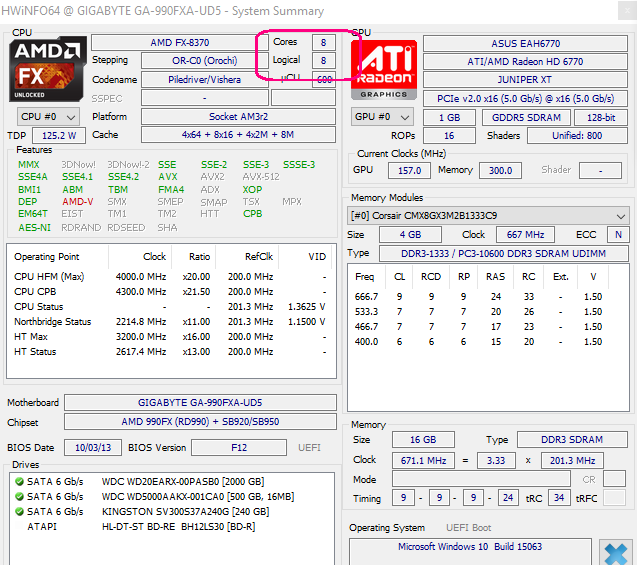Viewport: 637px width, 565px height.
Task: Click the PCIe v2.0 x16 link field
Action: click(x=525, y=99)
